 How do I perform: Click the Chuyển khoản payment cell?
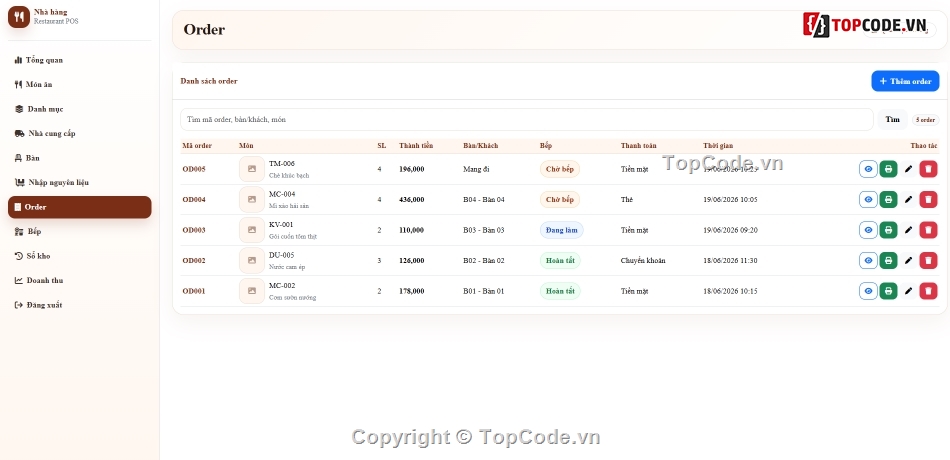(x=643, y=261)
